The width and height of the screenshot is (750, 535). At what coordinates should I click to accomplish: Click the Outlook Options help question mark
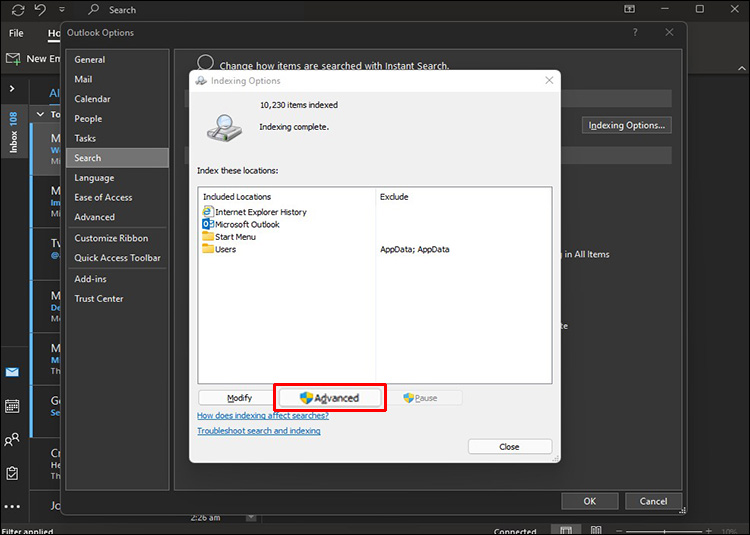[x=635, y=33]
